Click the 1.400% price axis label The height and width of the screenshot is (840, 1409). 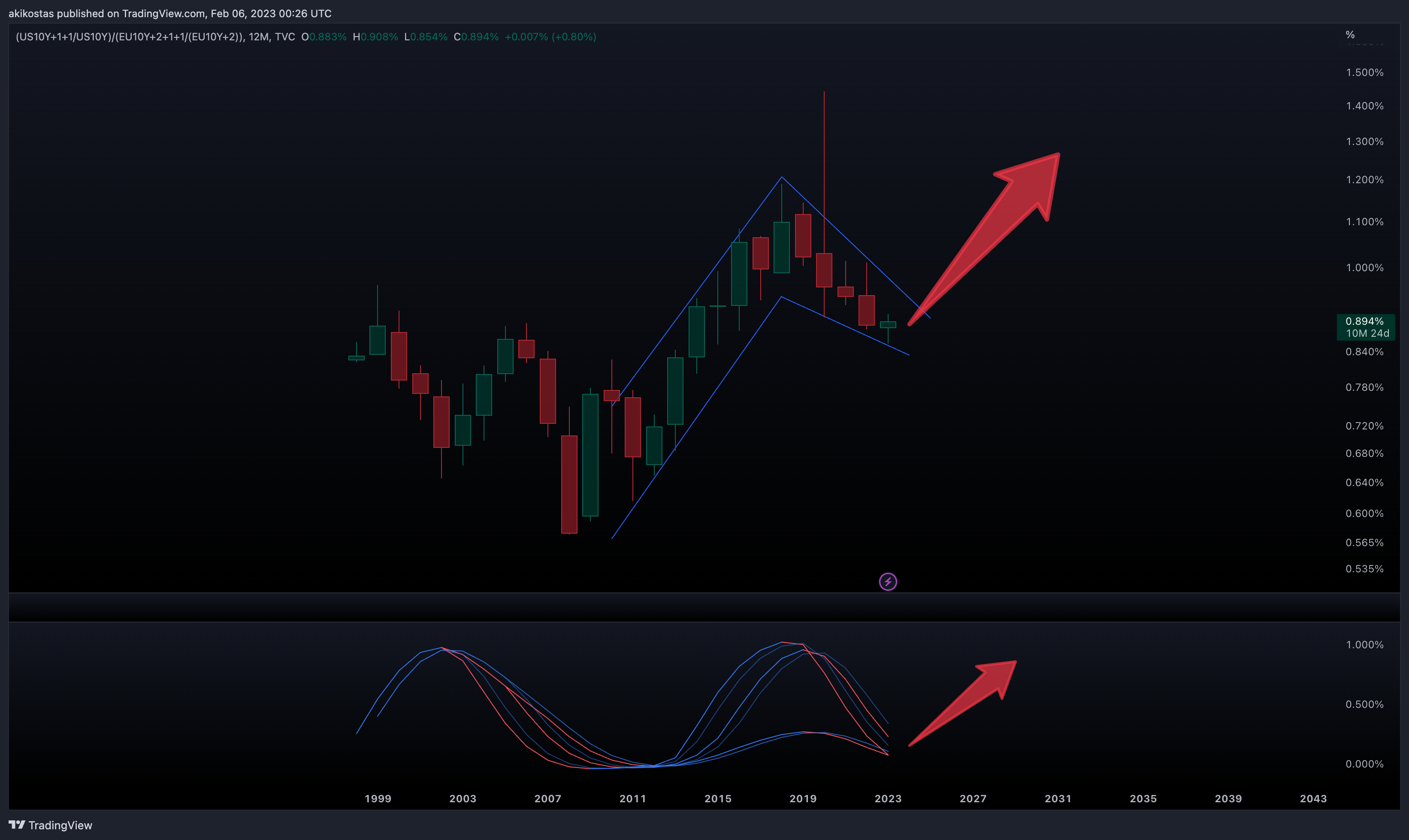point(1364,106)
